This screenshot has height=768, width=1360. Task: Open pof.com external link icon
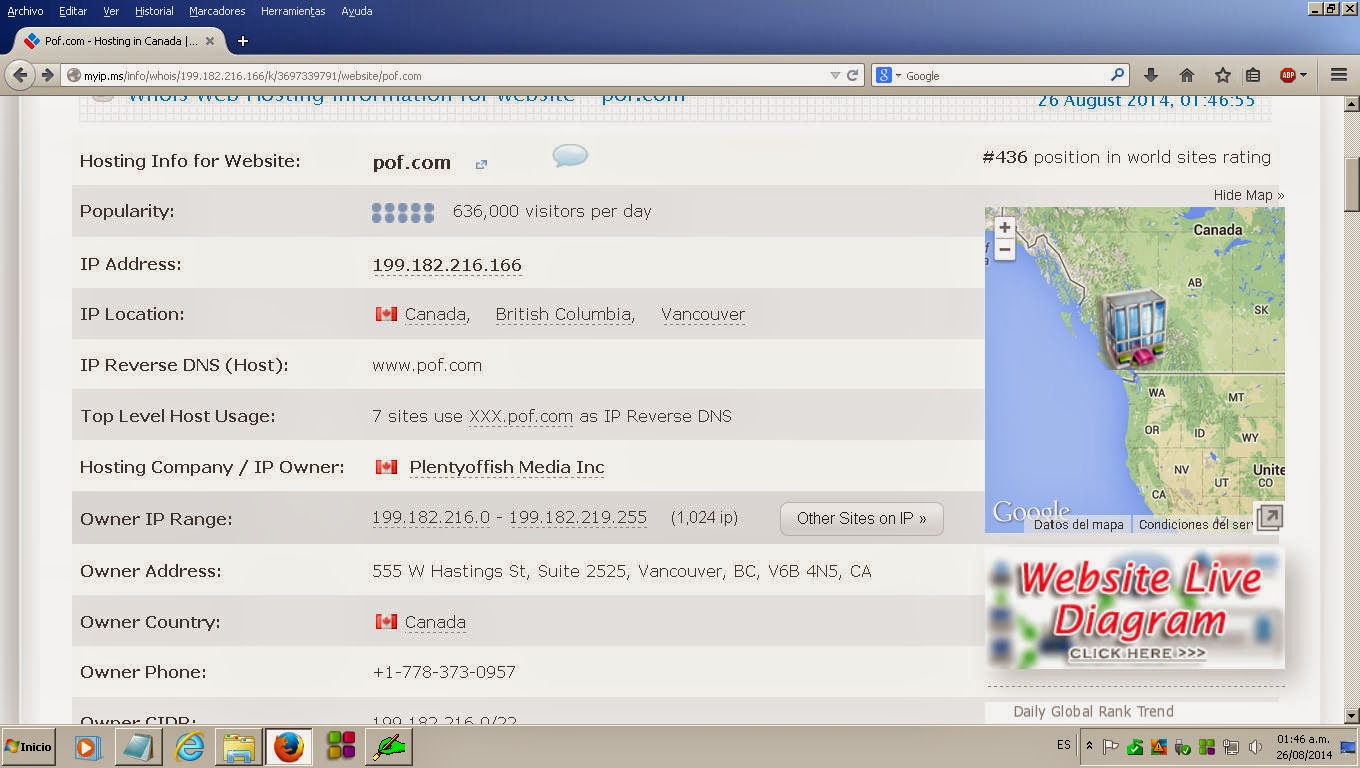(481, 164)
